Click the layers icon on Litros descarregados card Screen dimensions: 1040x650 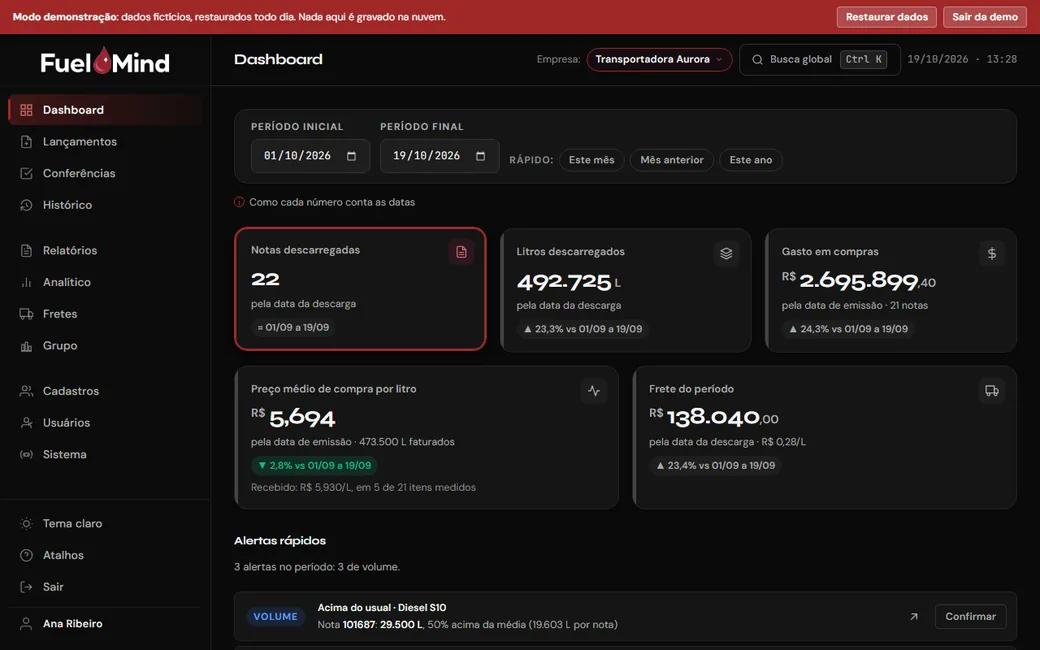point(726,253)
